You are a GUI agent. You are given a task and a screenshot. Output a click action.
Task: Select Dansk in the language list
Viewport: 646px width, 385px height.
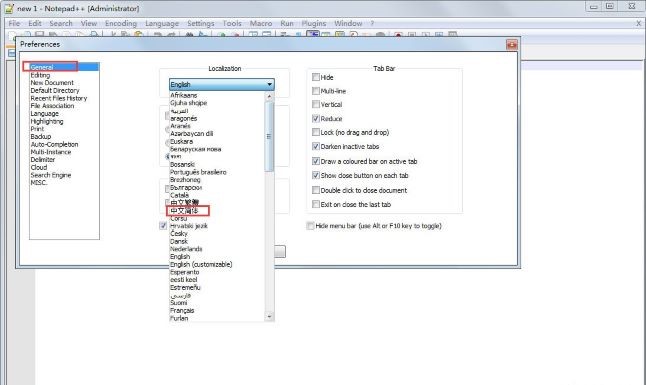(x=179, y=242)
